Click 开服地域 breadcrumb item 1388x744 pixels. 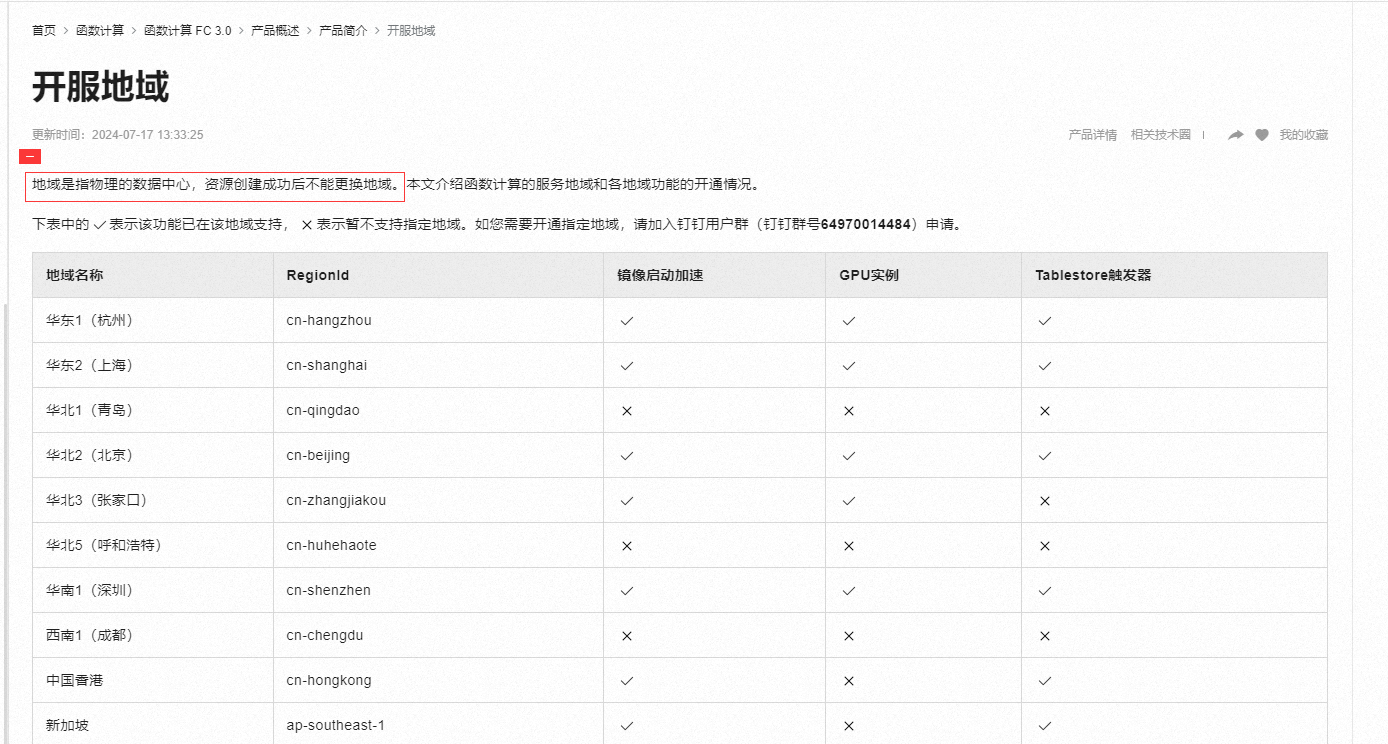coord(411,31)
